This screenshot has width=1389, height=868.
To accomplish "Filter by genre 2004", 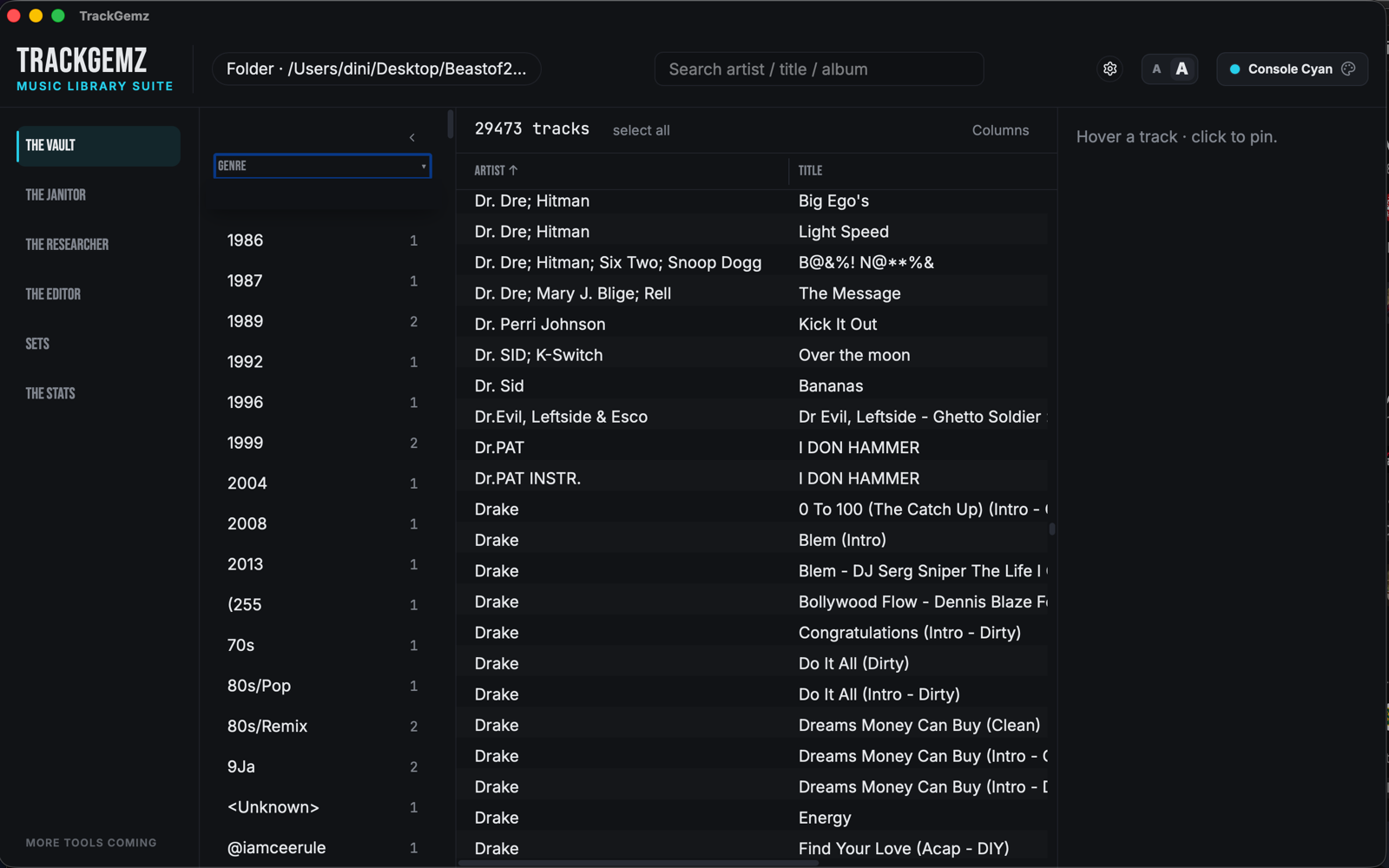I will pos(322,483).
